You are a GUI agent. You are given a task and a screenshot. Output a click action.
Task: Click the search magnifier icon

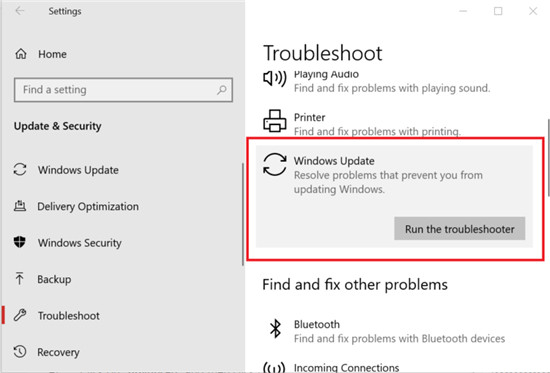pos(222,90)
